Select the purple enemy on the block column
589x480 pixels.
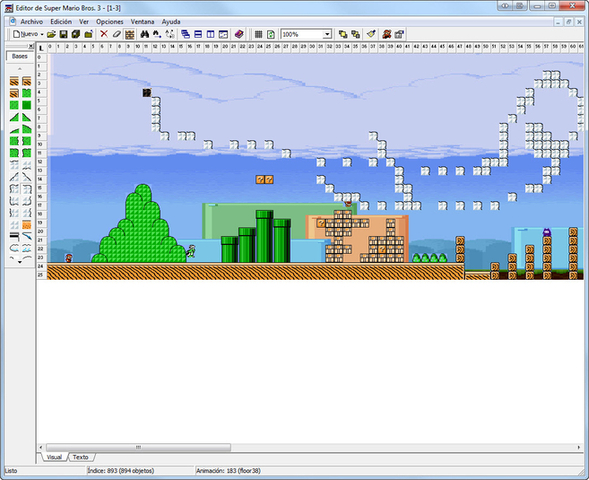(x=547, y=232)
